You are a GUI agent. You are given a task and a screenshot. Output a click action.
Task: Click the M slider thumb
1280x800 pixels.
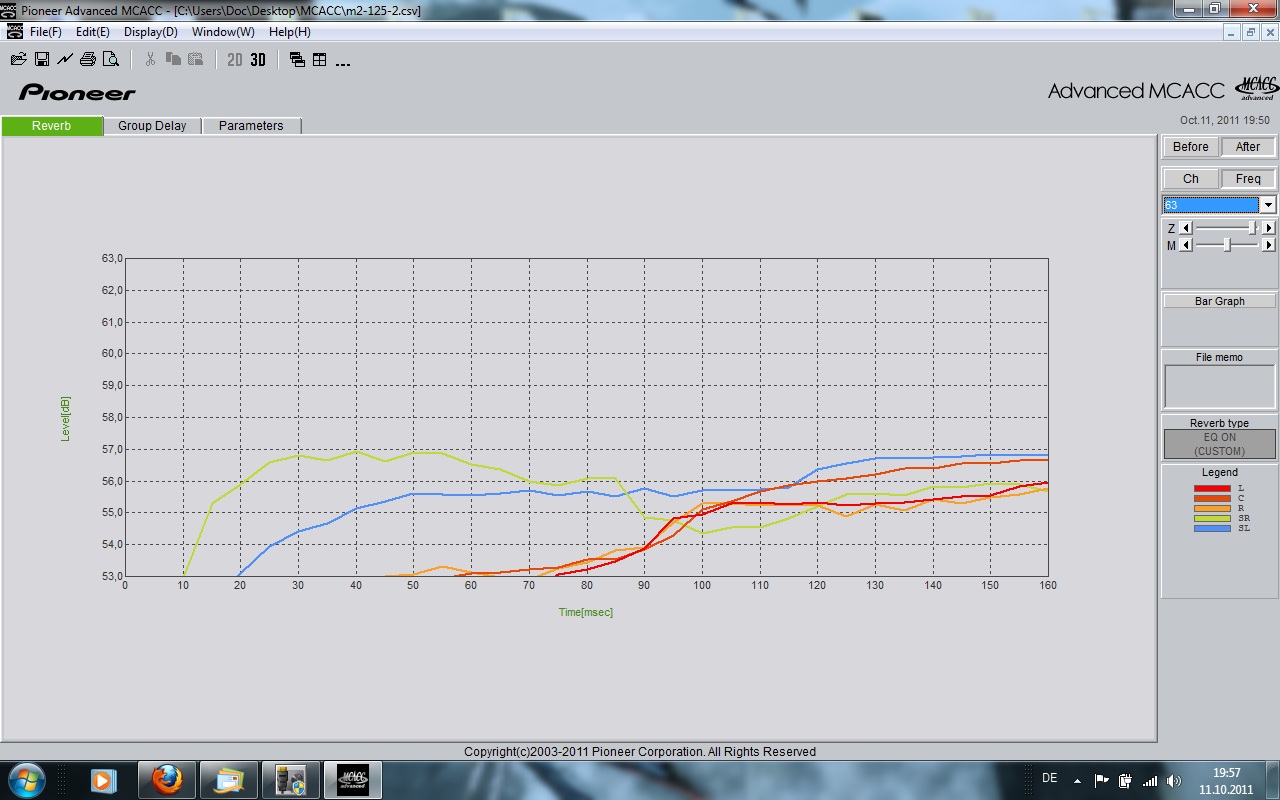point(1227,245)
